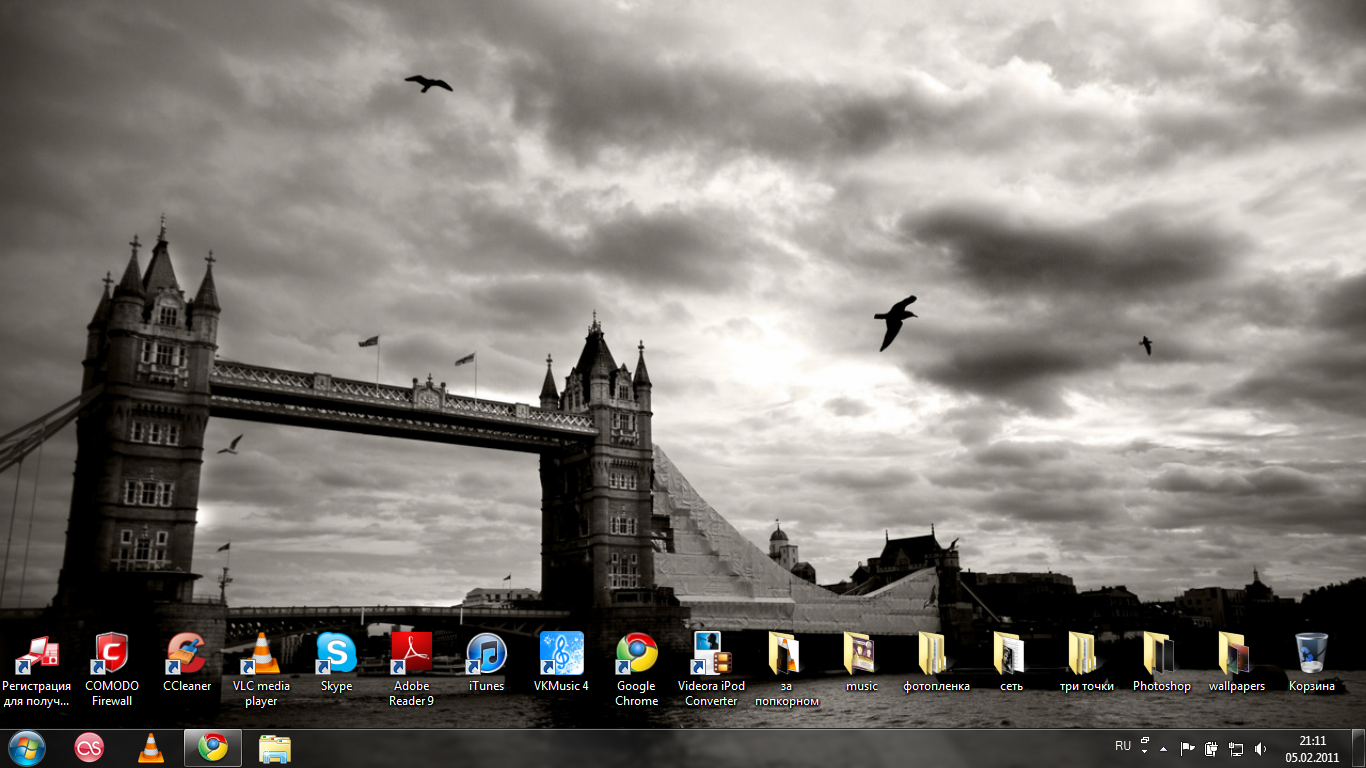Click the volume speaker icon
Screen dimensions: 1366x768
[x=1260, y=748]
